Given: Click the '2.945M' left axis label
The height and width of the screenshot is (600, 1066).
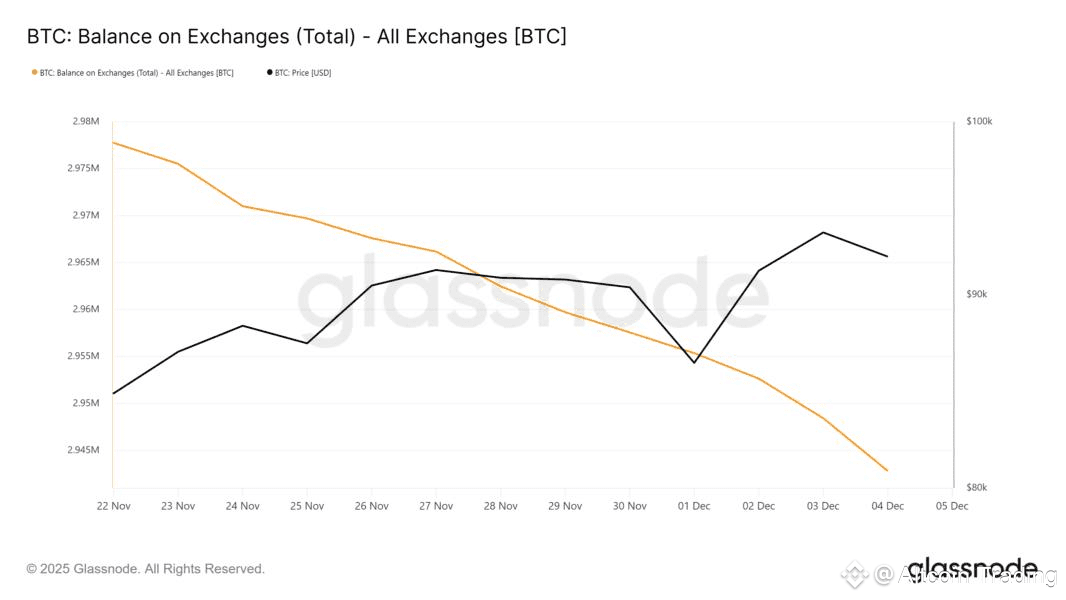Looking at the screenshot, I should pyautogui.click(x=84, y=450).
